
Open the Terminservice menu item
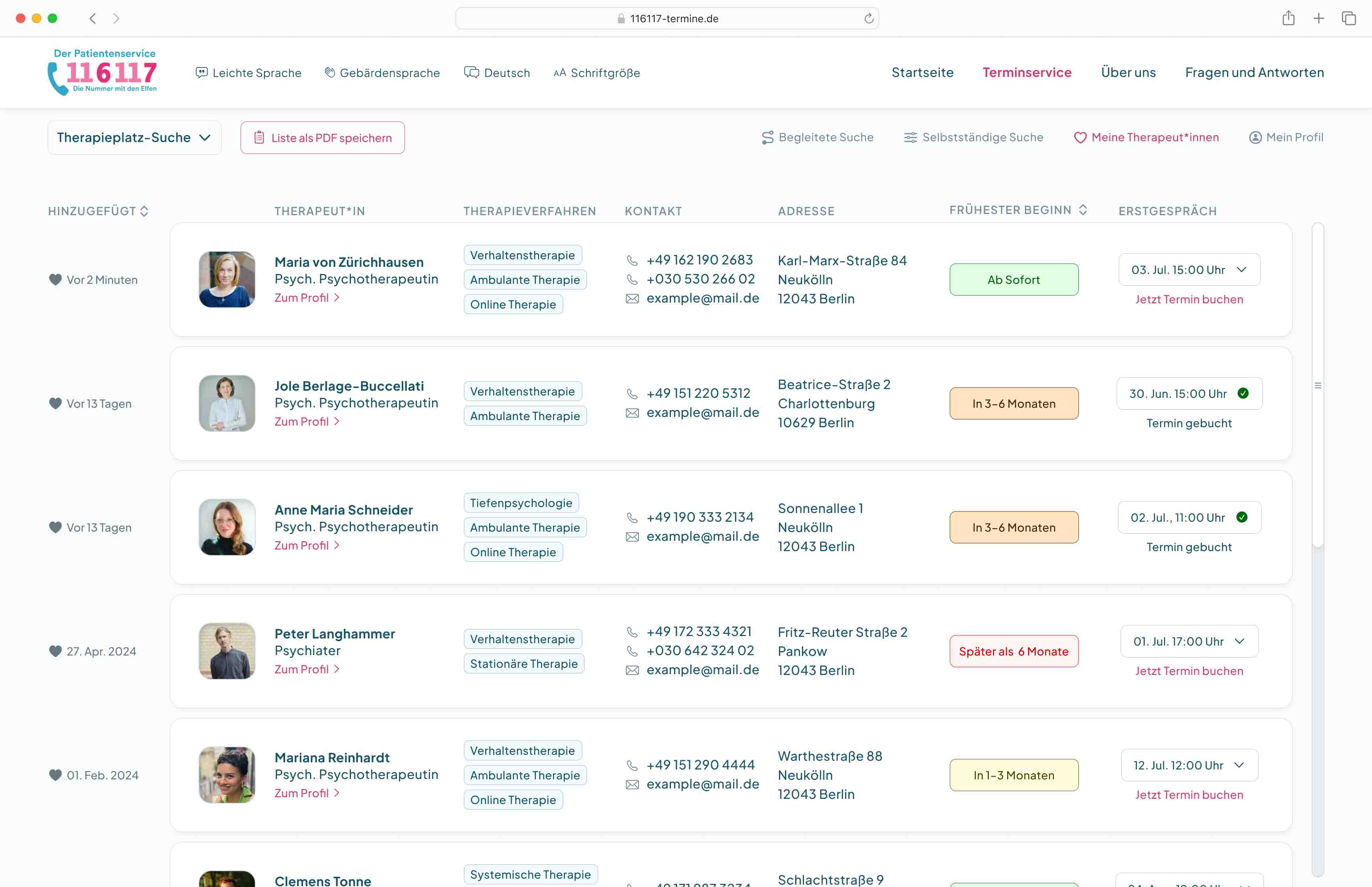1027,73
